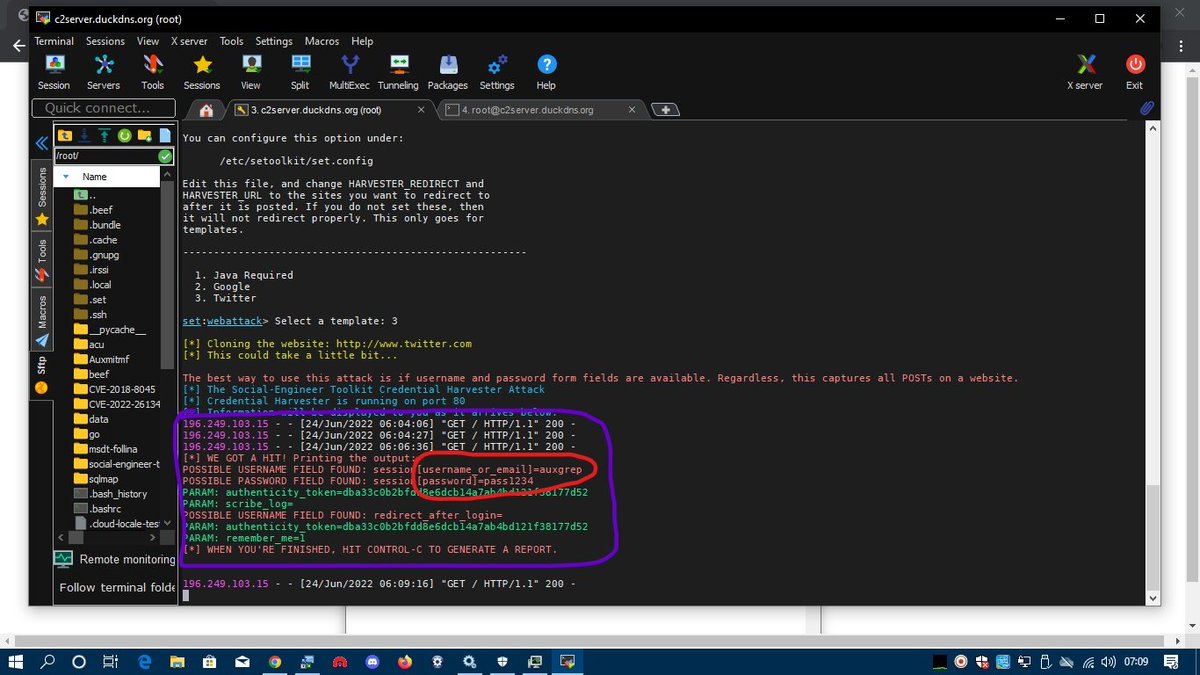This screenshot has height=675, width=1200.
Task: Click Remote monitoring icon
Action: [x=64, y=559]
